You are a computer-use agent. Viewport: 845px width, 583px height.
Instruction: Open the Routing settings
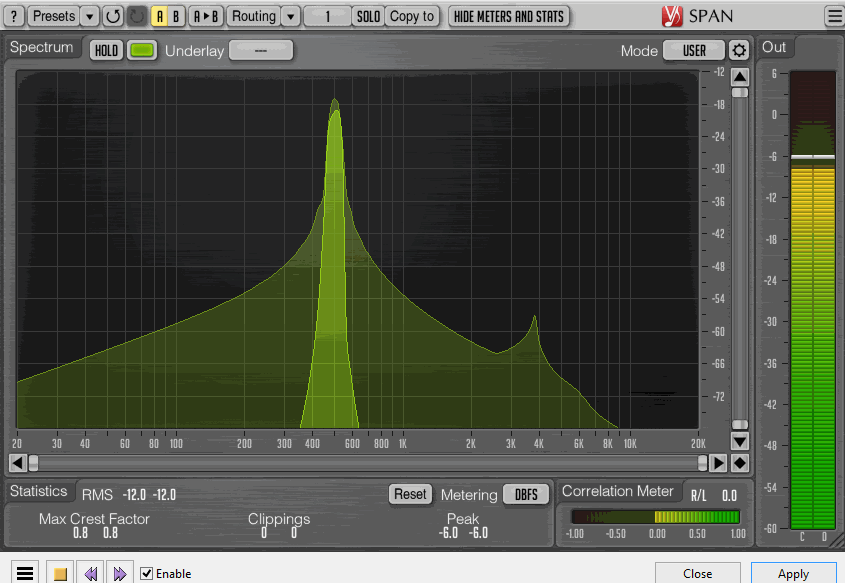click(254, 16)
